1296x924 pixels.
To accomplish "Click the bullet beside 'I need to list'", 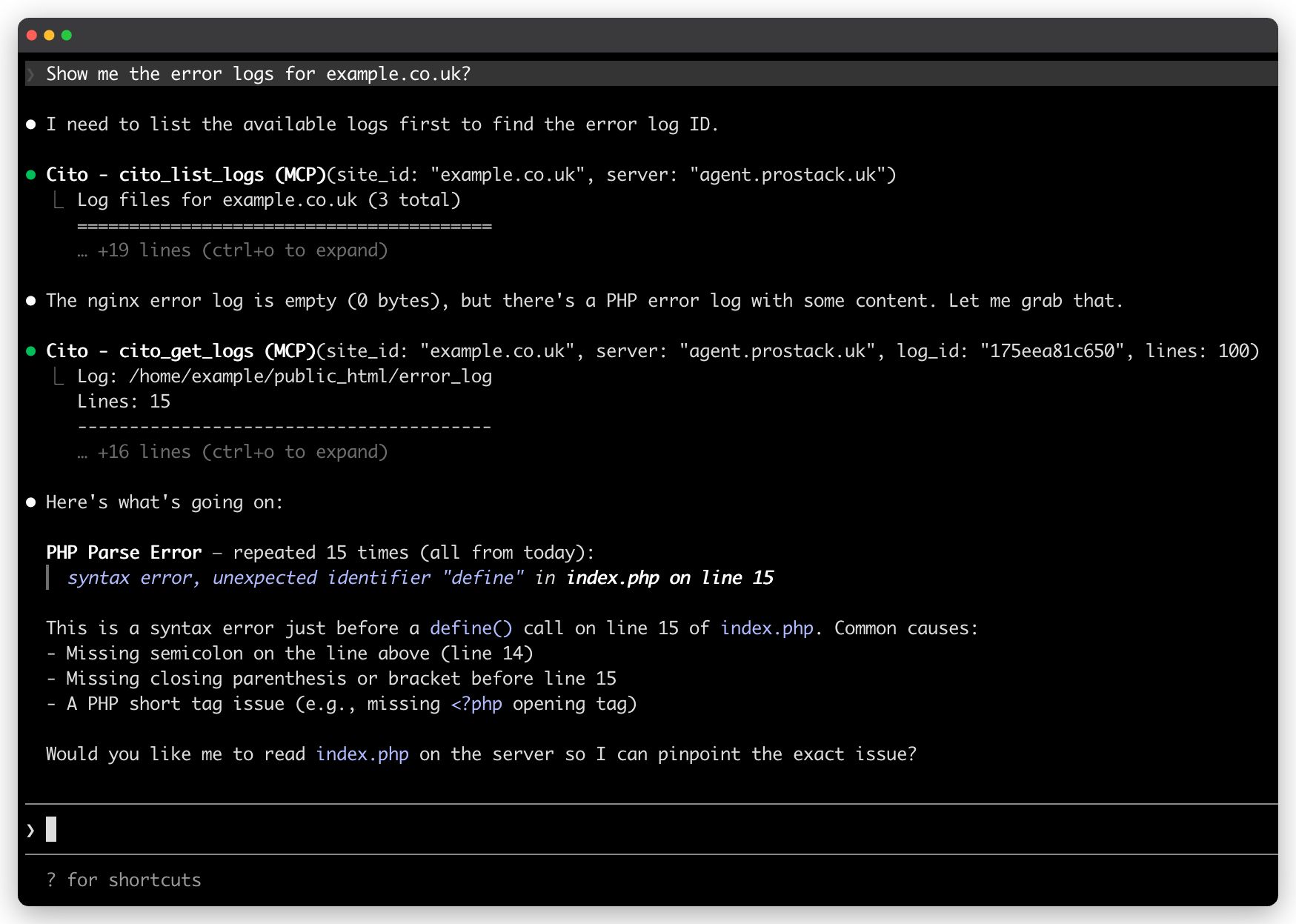I will point(30,124).
